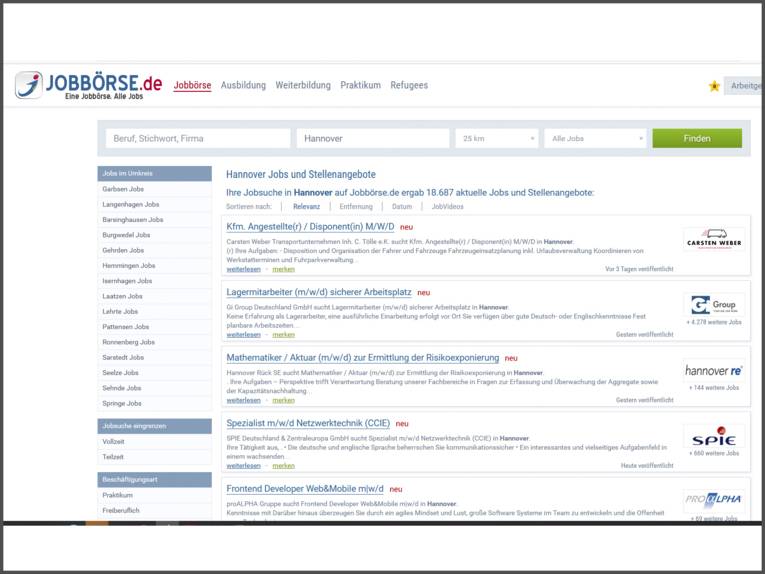Viewport: 765px width, 574px height.
Task: Select the Ausbildung menu item
Action: pyautogui.click(x=243, y=86)
